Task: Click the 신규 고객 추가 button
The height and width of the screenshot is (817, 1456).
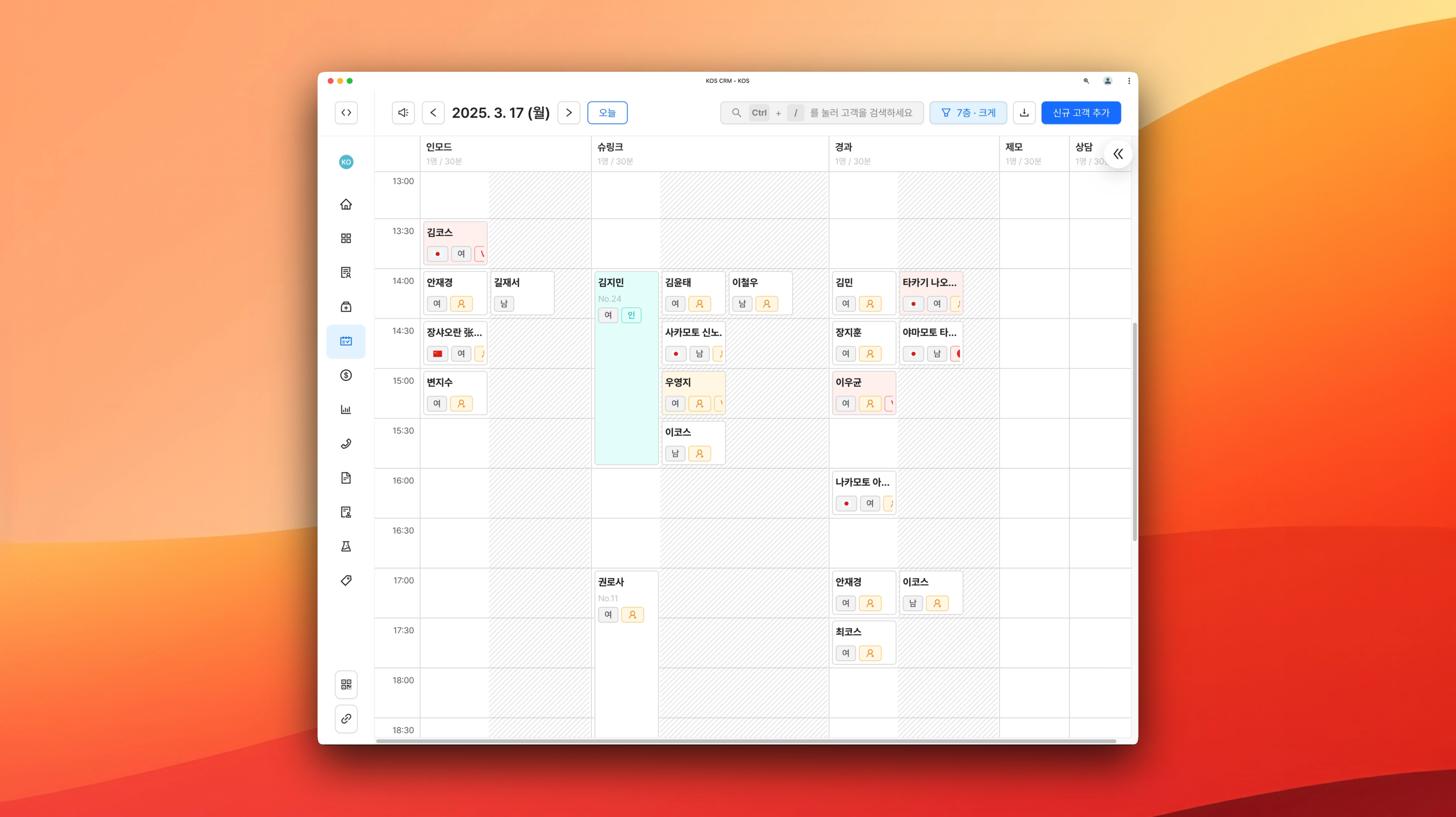Action: tap(1080, 112)
